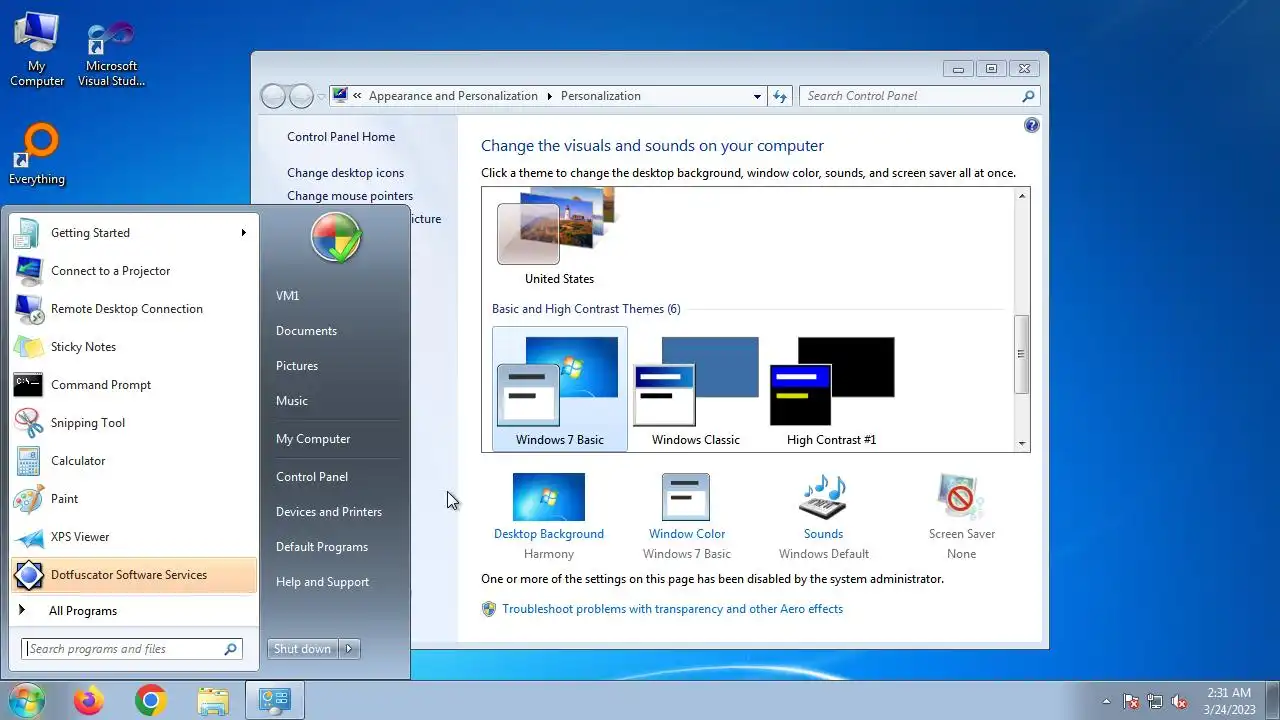Image resolution: width=1280 pixels, height=720 pixels.
Task: Click Control Panel taskbar button
Action: [275, 701]
